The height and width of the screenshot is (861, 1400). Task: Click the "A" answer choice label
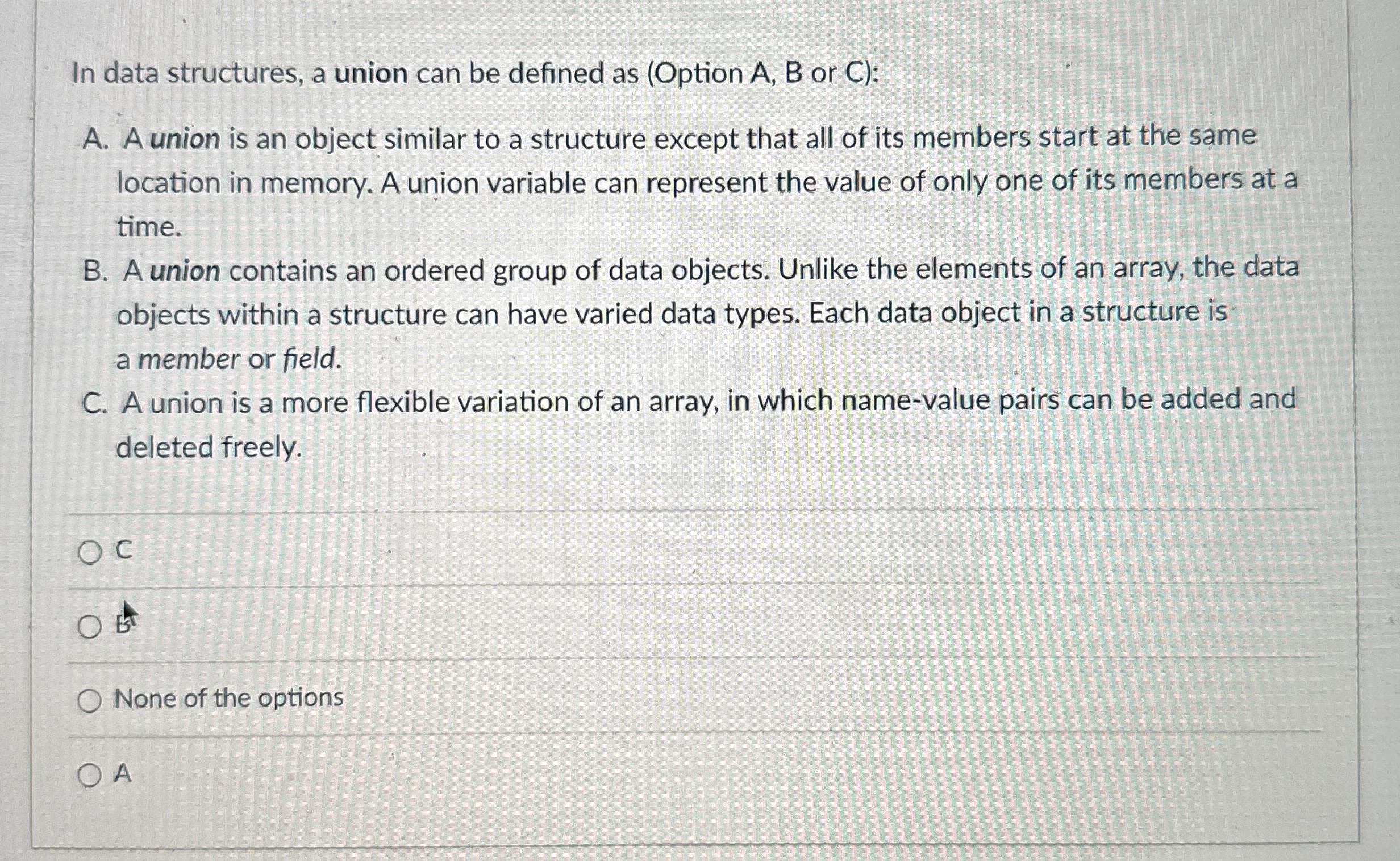click(x=123, y=774)
